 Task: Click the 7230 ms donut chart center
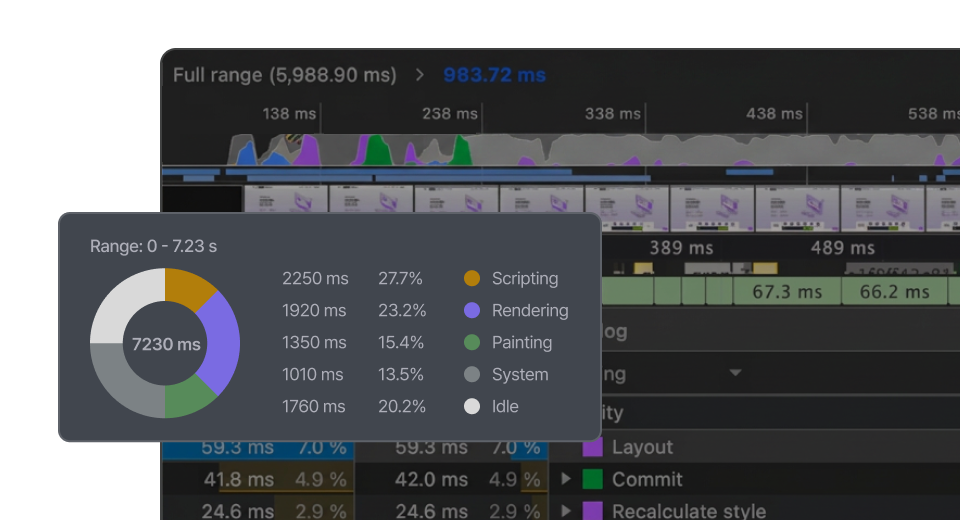pyautogui.click(x=166, y=344)
